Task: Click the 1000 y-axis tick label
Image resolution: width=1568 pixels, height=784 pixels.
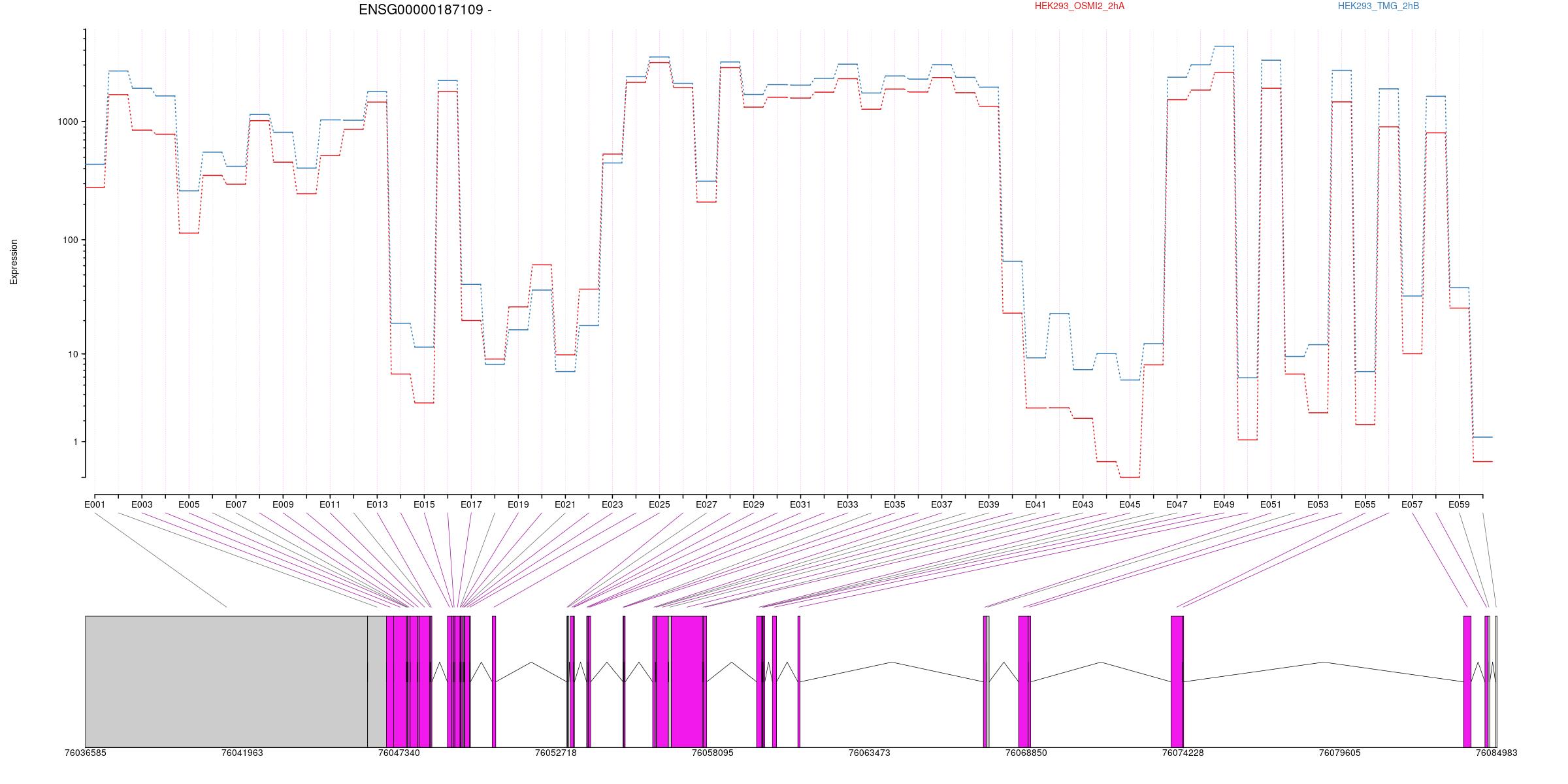Action: point(68,122)
